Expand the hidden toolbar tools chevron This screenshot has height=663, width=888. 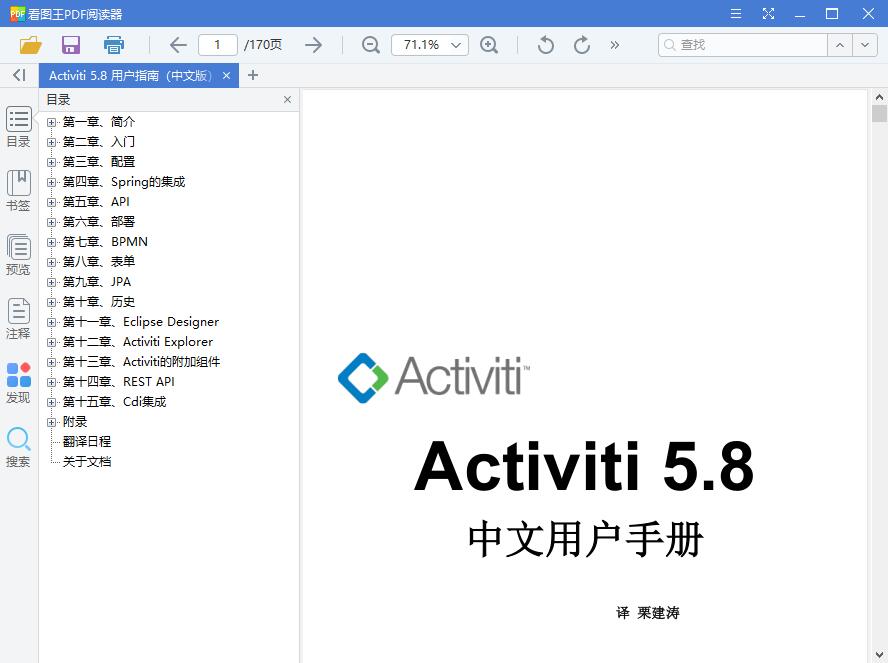pyautogui.click(x=615, y=45)
